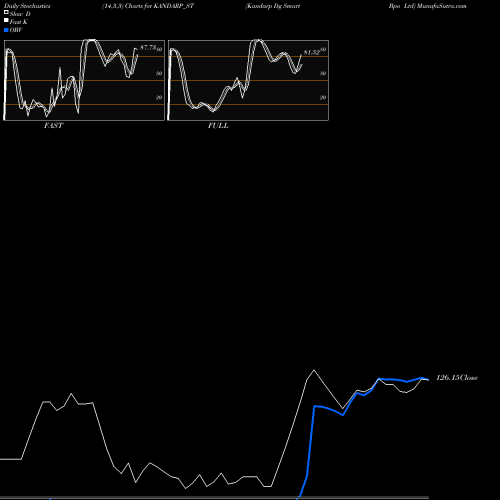Click the 20 level label in FAST chart

click(x=159, y=97)
